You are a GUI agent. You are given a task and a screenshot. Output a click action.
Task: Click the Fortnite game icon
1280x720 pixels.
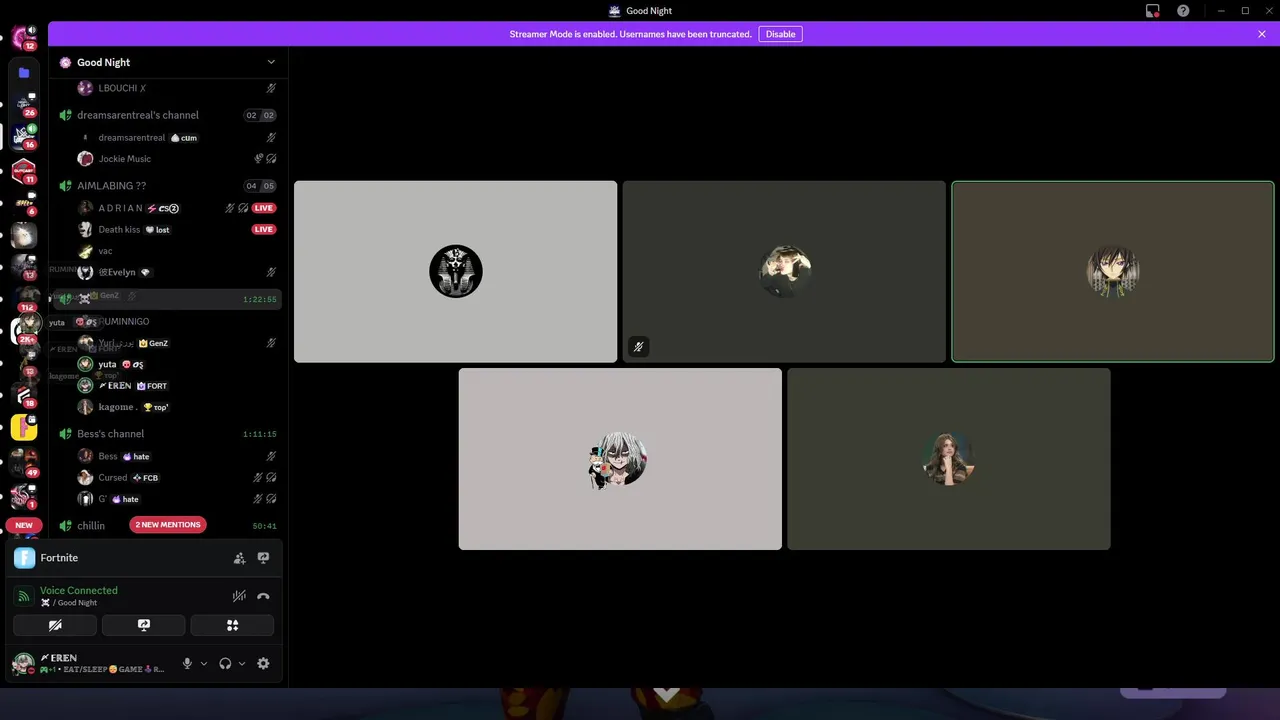click(x=24, y=558)
